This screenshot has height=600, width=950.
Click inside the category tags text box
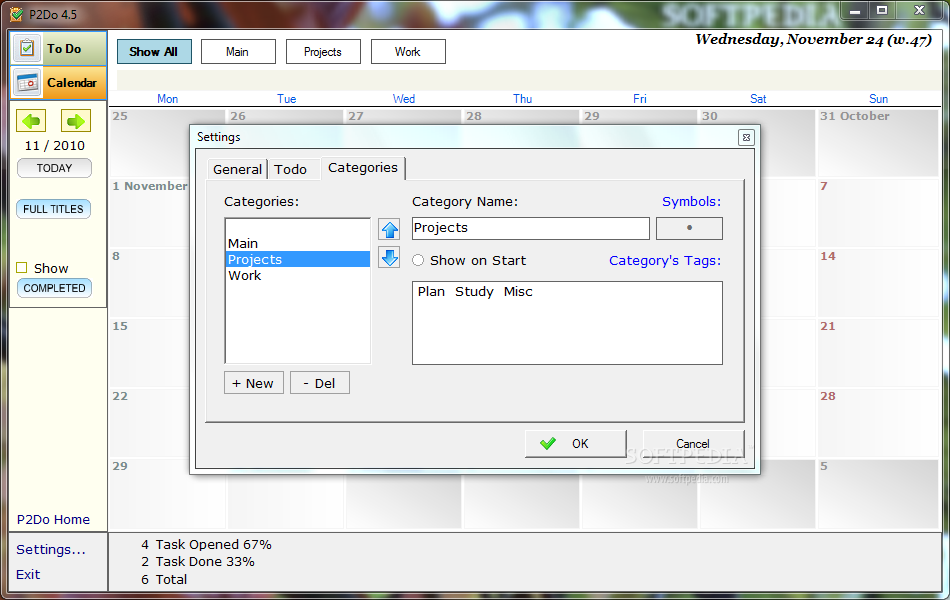point(567,322)
